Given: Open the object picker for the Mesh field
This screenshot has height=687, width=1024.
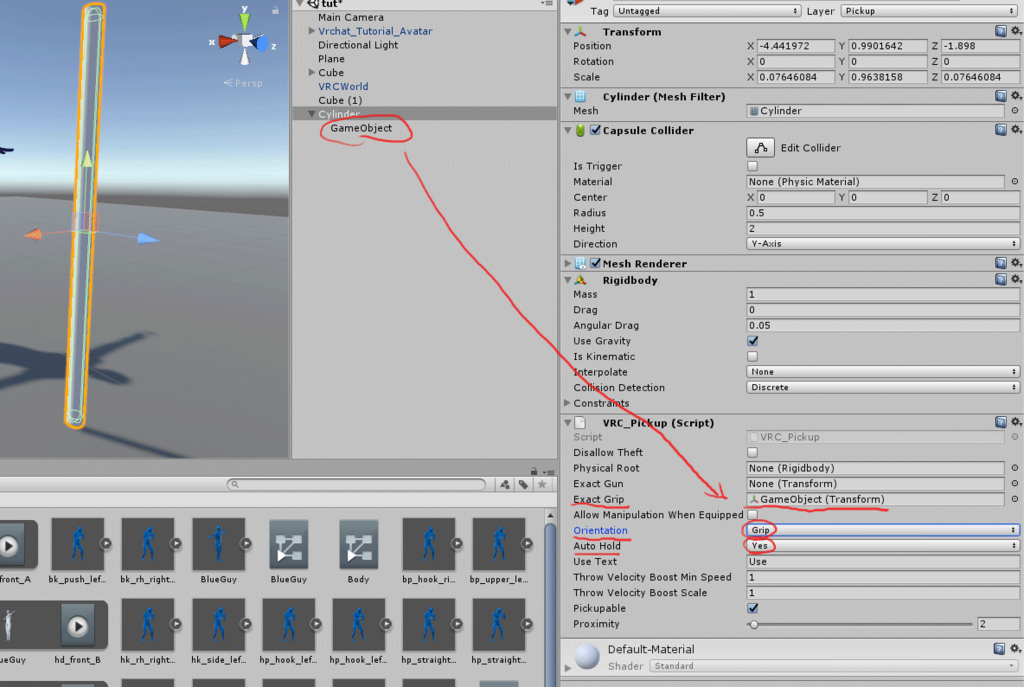Looking at the screenshot, I should click(x=1015, y=110).
